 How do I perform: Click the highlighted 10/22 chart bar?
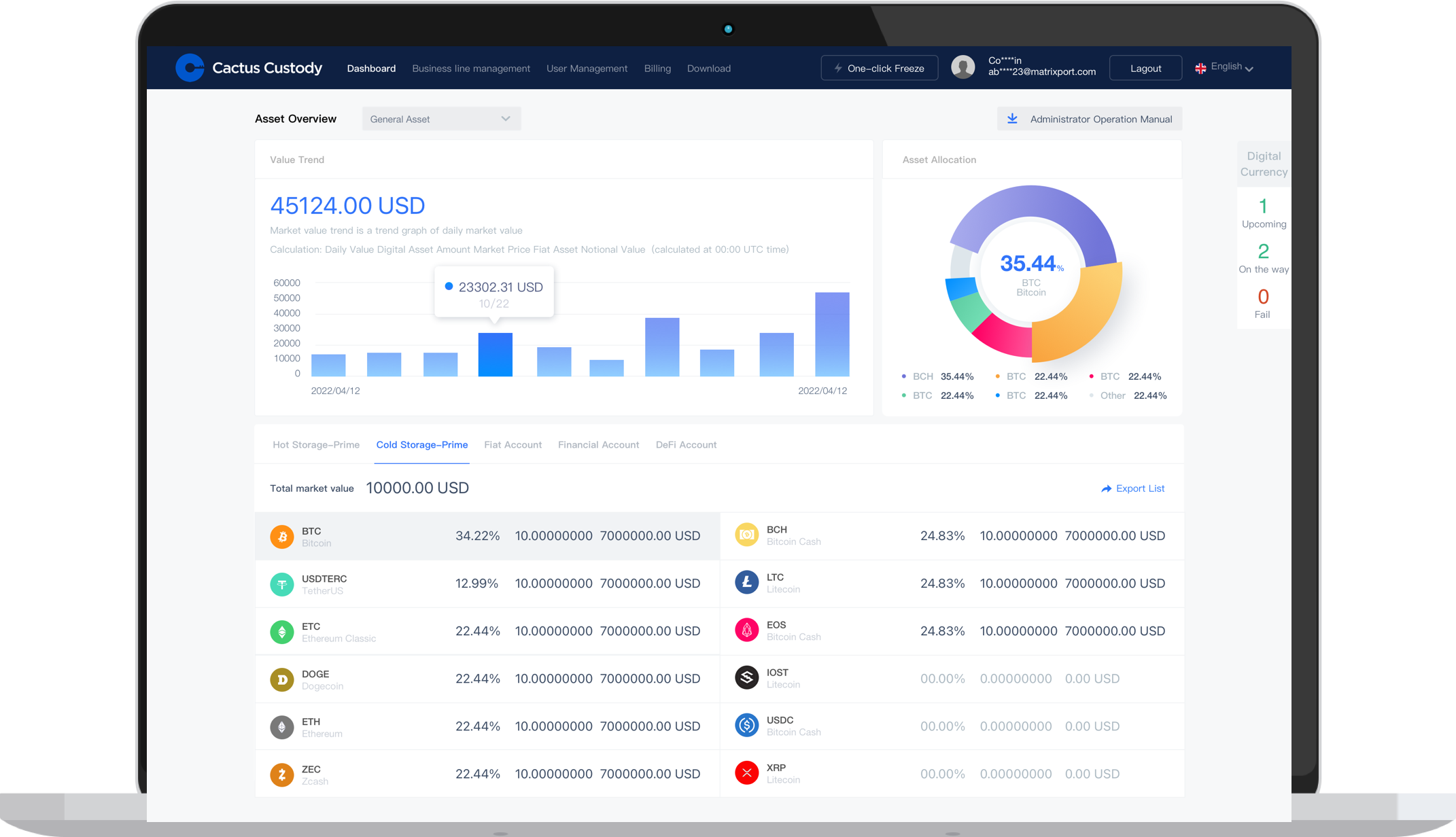[495, 355]
